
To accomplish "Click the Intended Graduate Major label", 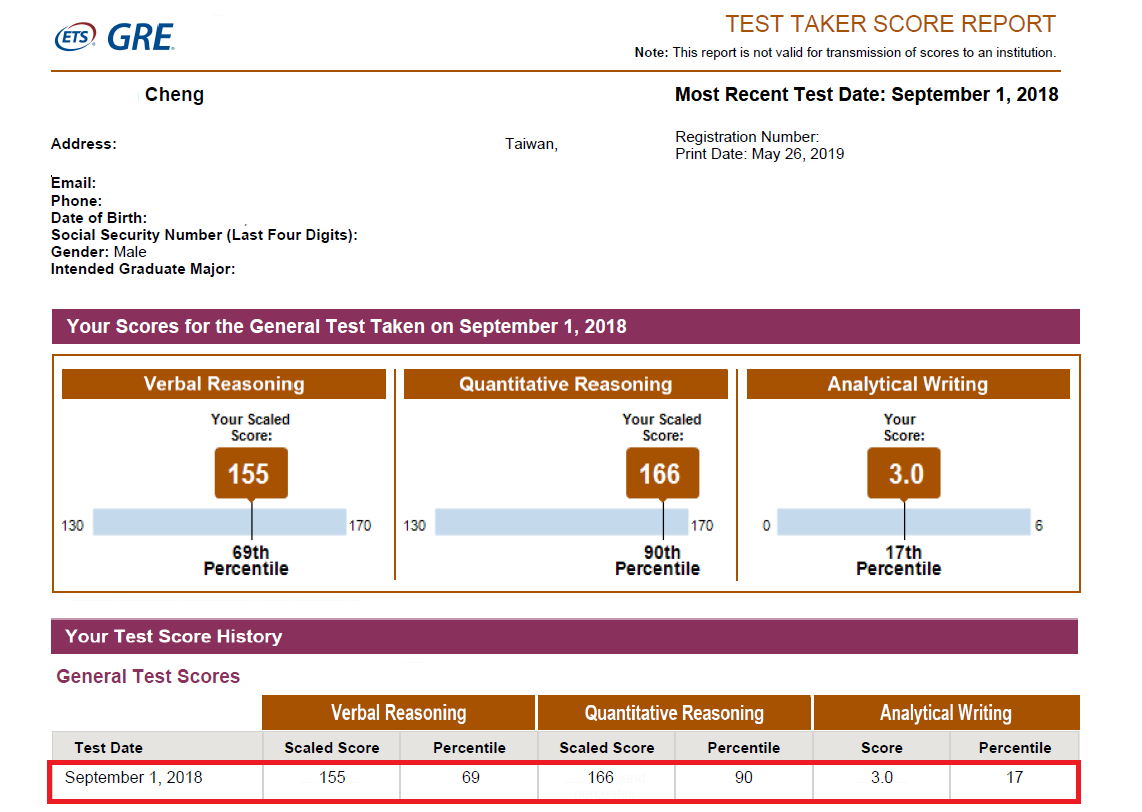I will (143, 269).
